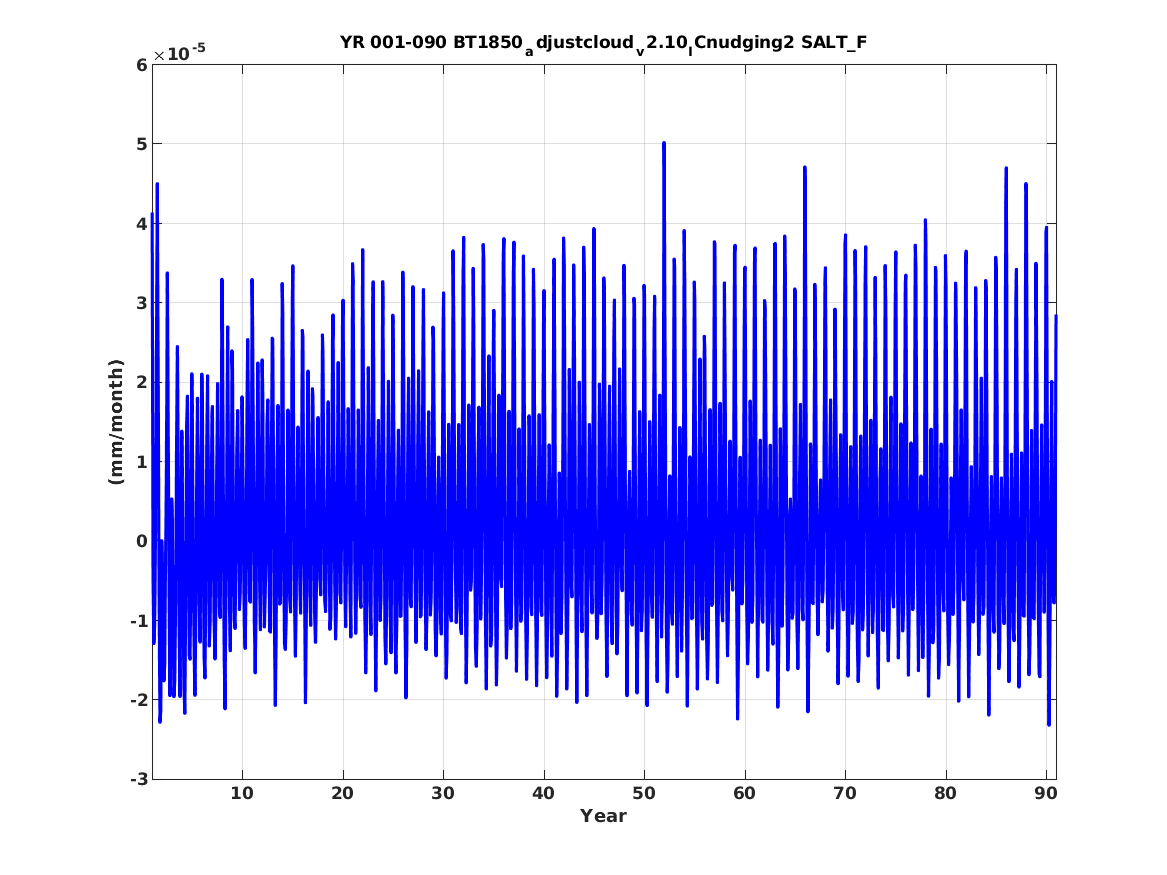Click x-axis tick label '60'
1167x875 pixels.
[x=744, y=793]
